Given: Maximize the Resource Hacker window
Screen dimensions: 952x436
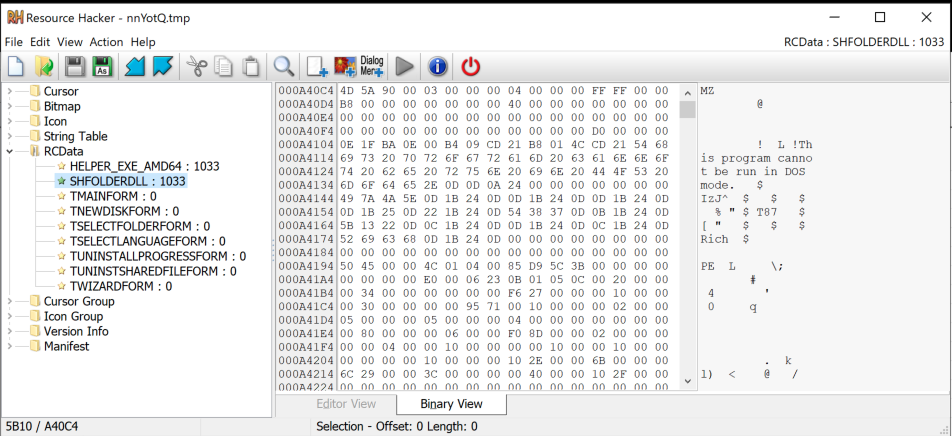Looking at the screenshot, I should click(x=880, y=18).
